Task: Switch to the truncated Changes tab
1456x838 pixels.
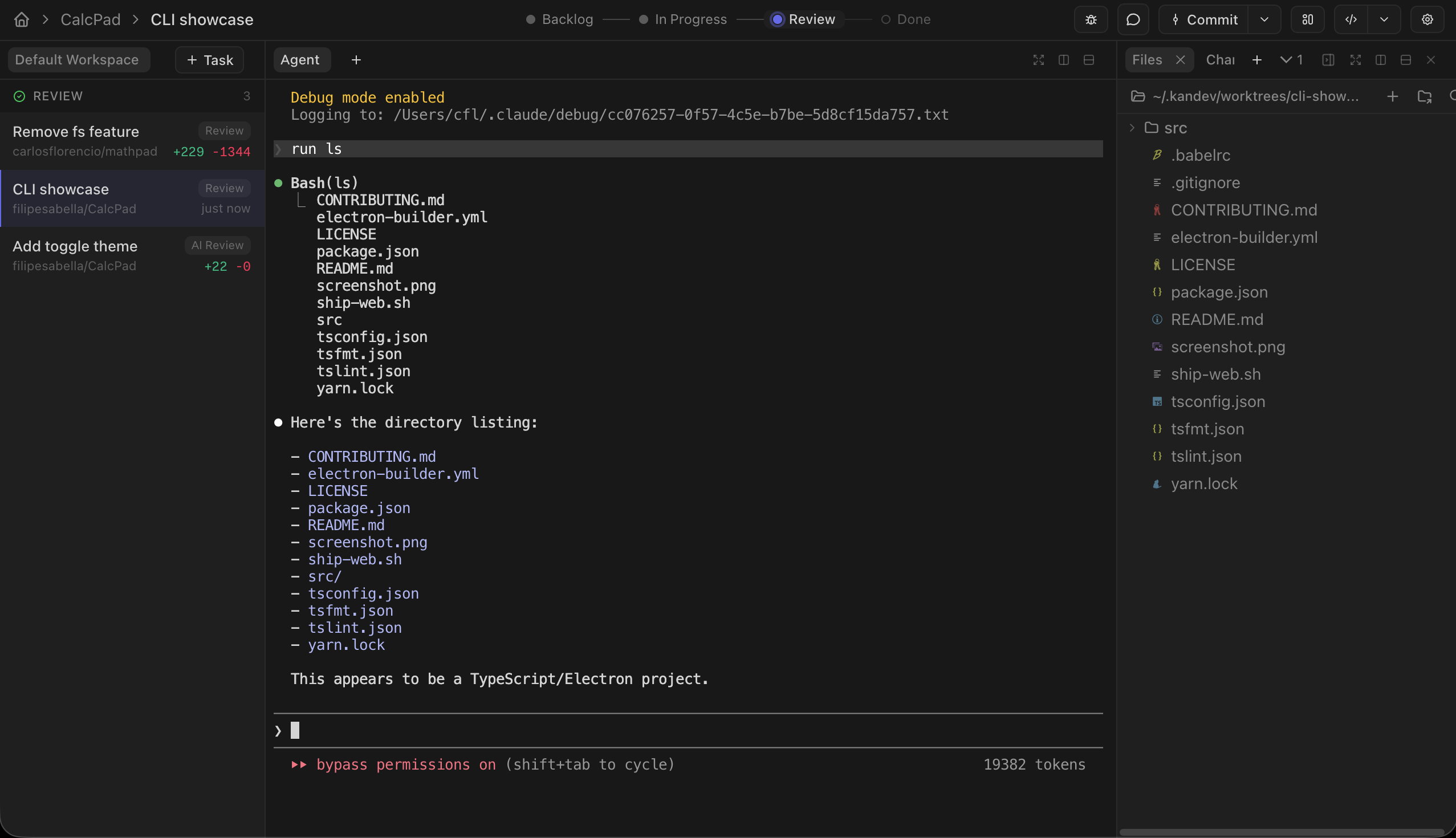Action: click(1220, 60)
